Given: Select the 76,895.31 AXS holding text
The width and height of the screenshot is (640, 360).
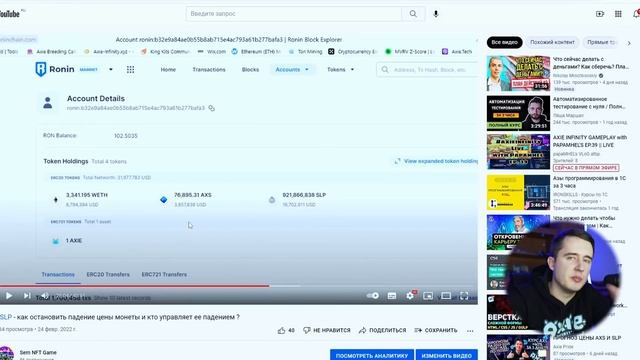Looking at the screenshot, I should (193, 195).
